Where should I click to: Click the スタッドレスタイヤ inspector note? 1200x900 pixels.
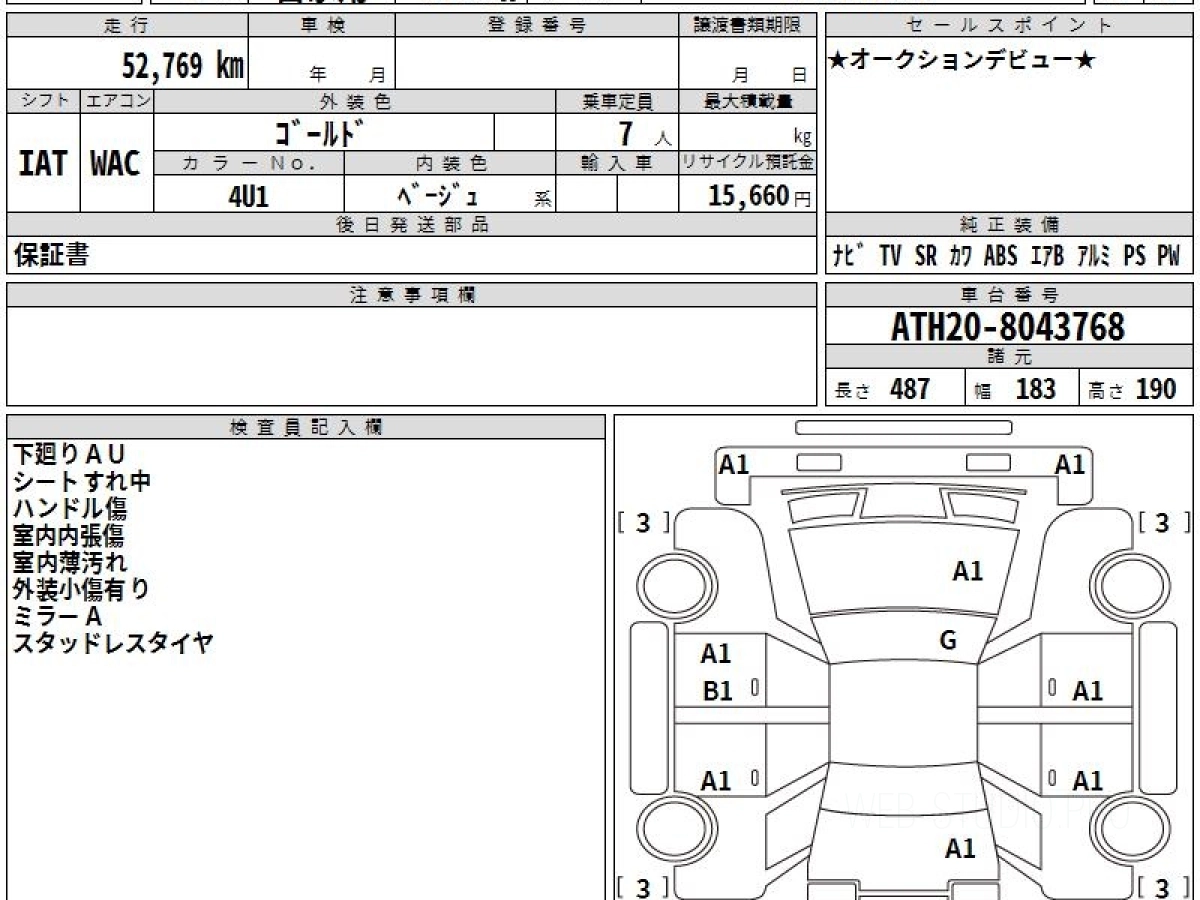pyautogui.click(x=113, y=643)
